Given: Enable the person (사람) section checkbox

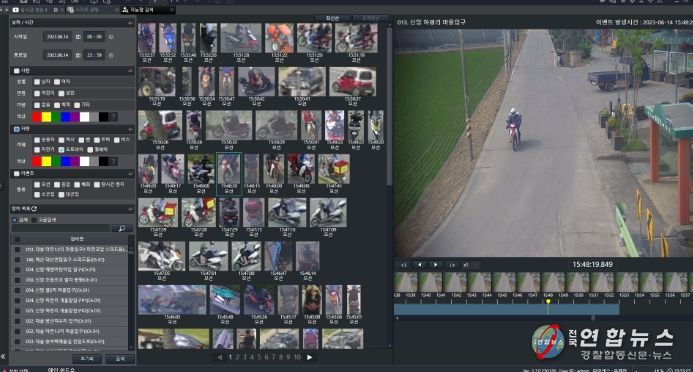Looking at the screenshot, I should point(16,71).
